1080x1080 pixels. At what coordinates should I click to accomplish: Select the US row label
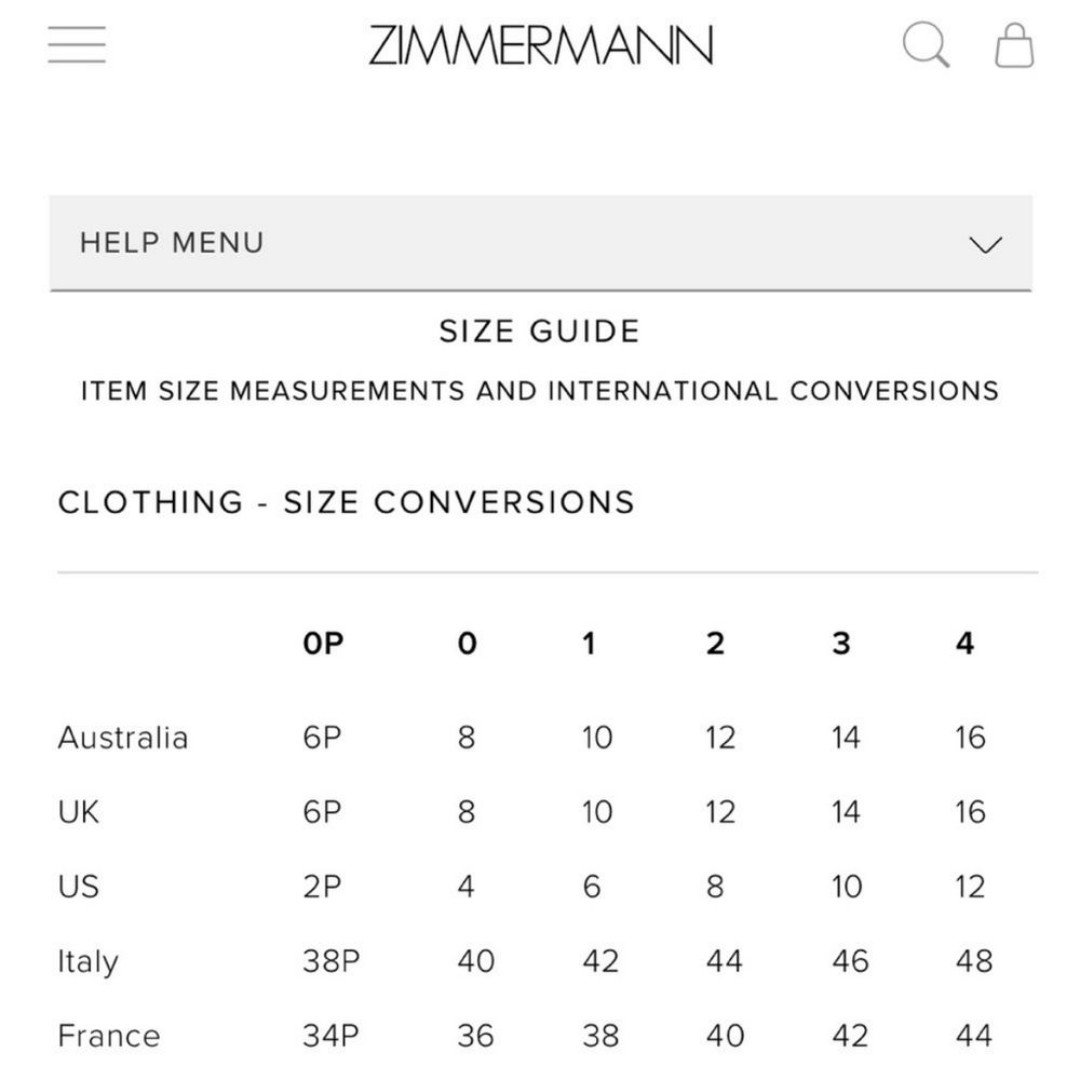point(79,886)
